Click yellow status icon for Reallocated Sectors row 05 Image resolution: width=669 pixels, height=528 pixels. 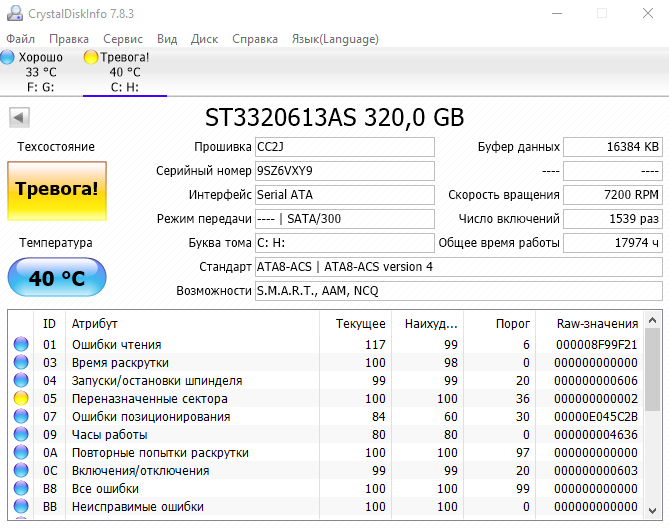coord(21,399)
